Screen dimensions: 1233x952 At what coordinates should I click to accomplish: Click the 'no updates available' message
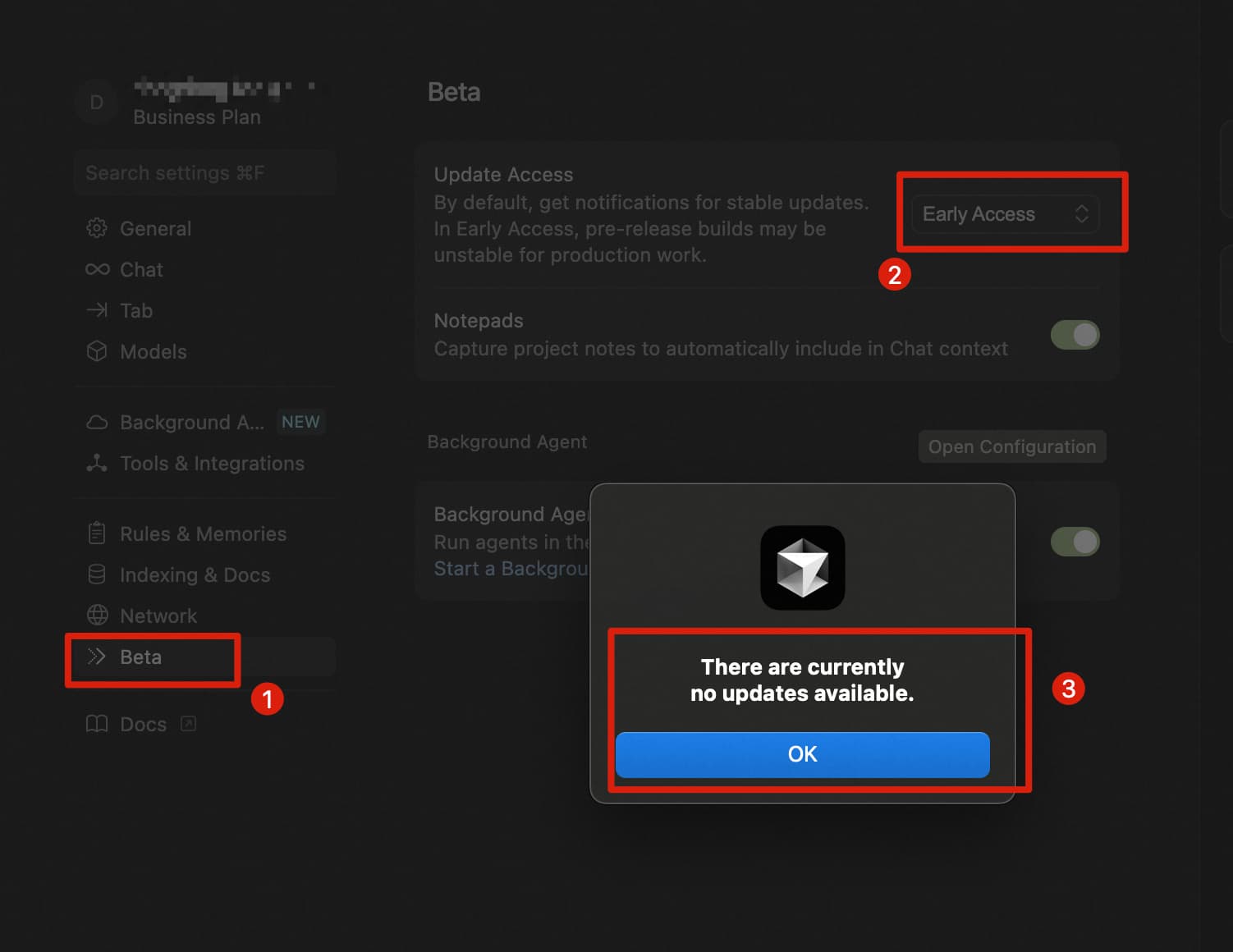[802, 680]
